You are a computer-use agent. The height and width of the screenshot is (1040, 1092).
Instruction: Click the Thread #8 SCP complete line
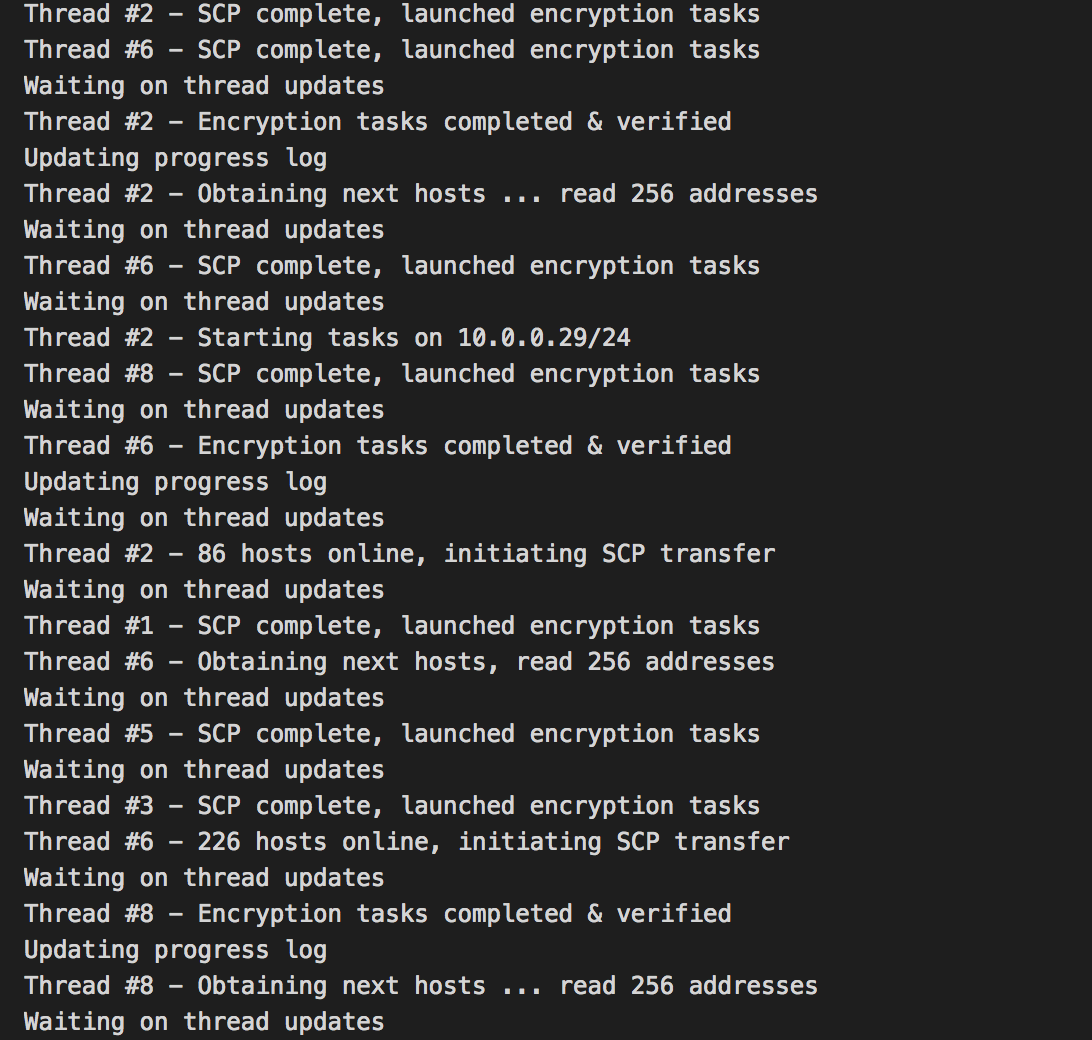pos(391,374)
